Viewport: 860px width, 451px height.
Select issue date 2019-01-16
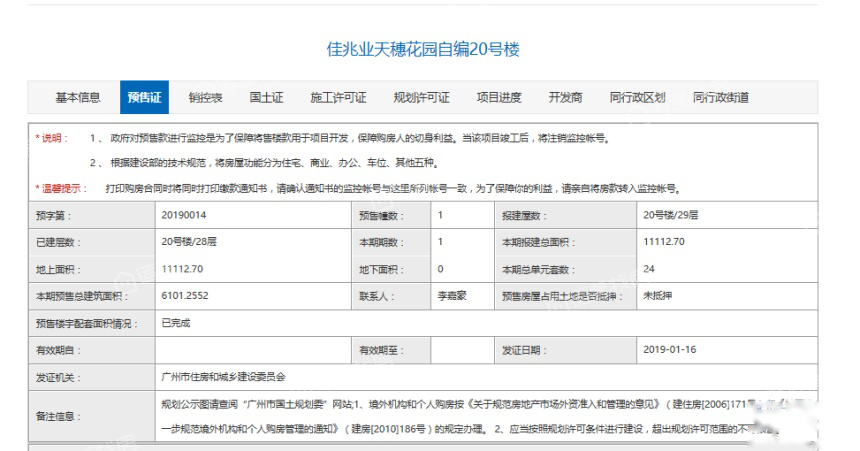(x=670, y=349)
